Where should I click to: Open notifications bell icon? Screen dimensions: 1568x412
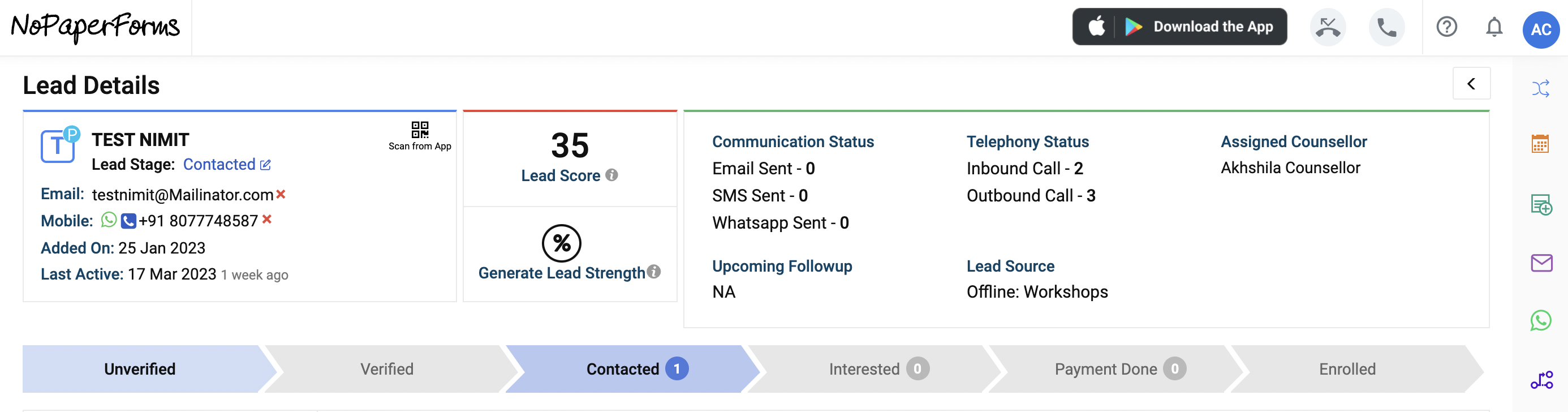click(1494, 27)
